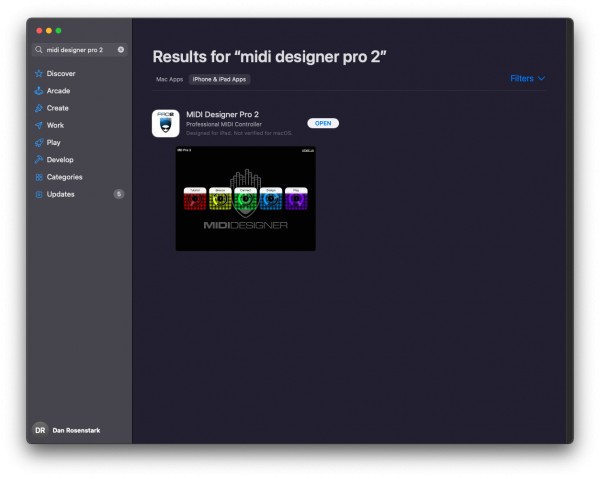The image size is (600, 479).
Task: Click the Discover label in sidebar
Action: (61, 73)
